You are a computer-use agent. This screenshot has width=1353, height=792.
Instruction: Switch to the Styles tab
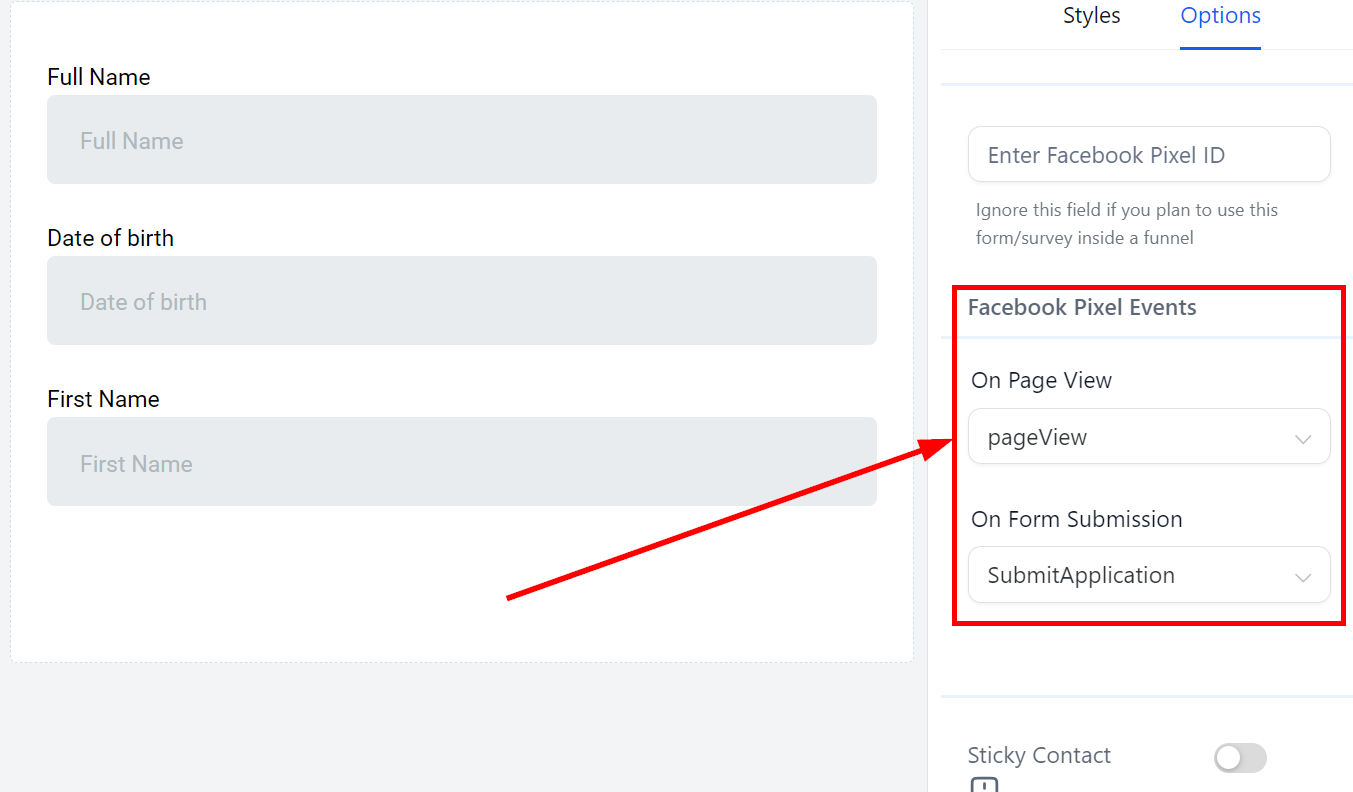click(1091, 16)
